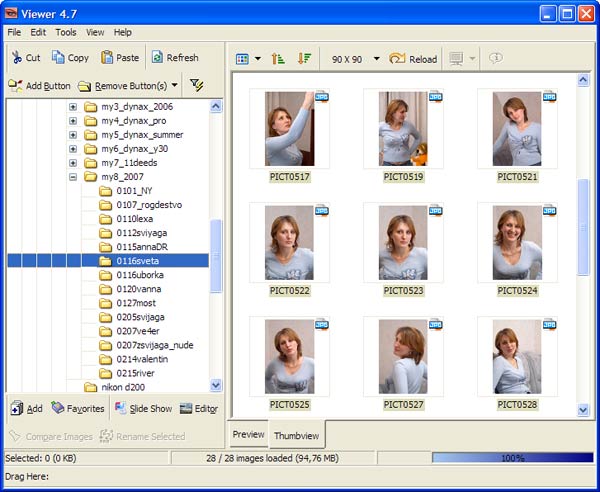Click the Add Button toolbar item

click(x=40, y=86)
